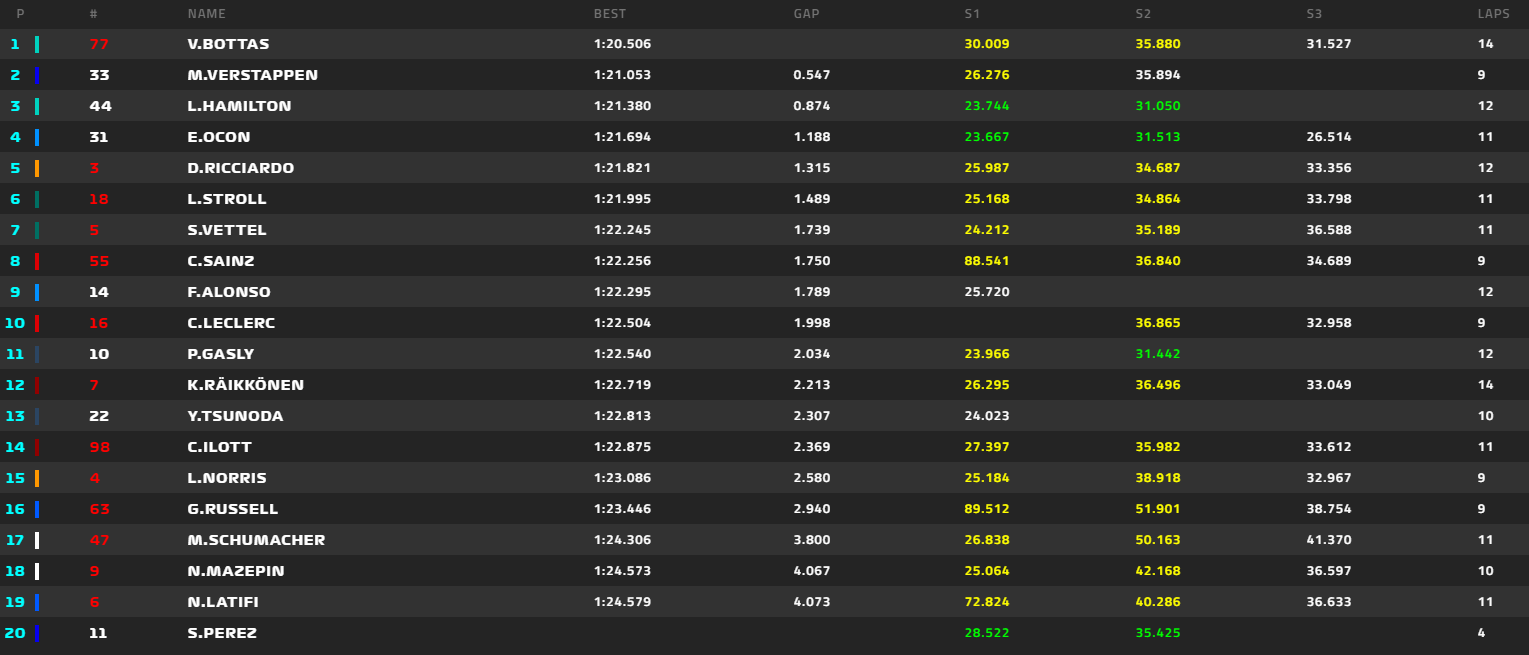
Task: Click P.GASLY's green S2 time 31.442
Action: pos(1157,354)
